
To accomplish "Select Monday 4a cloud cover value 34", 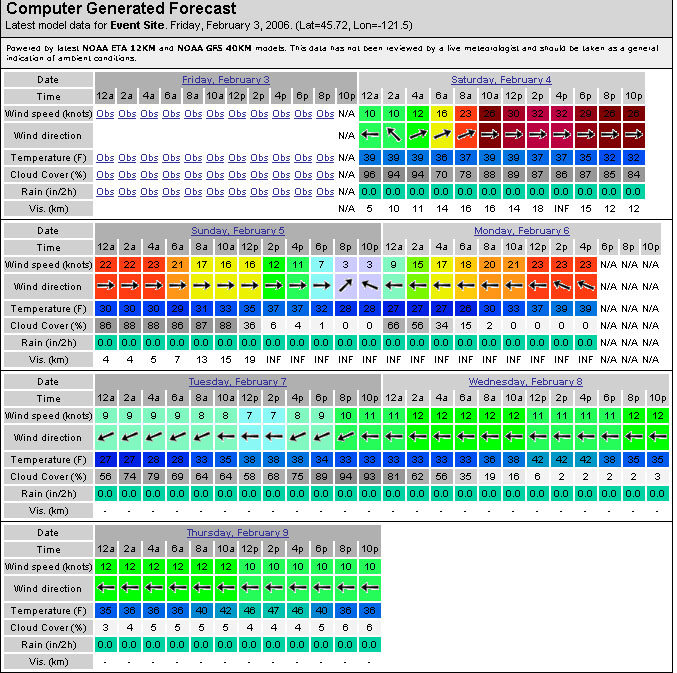I will coord(442,326).
